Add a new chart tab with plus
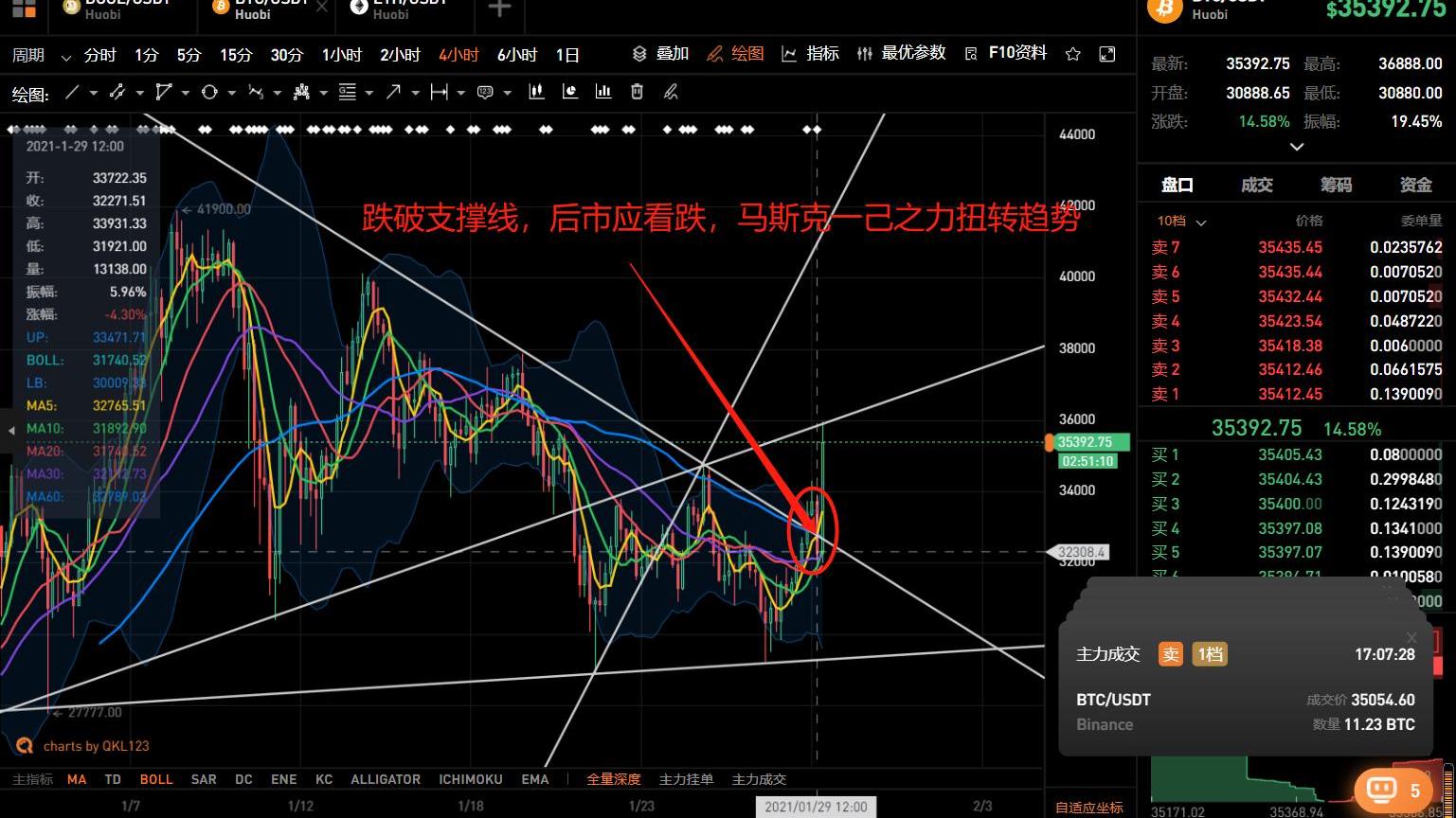This screenshot has height=818, width=1456. coord(499,9)
